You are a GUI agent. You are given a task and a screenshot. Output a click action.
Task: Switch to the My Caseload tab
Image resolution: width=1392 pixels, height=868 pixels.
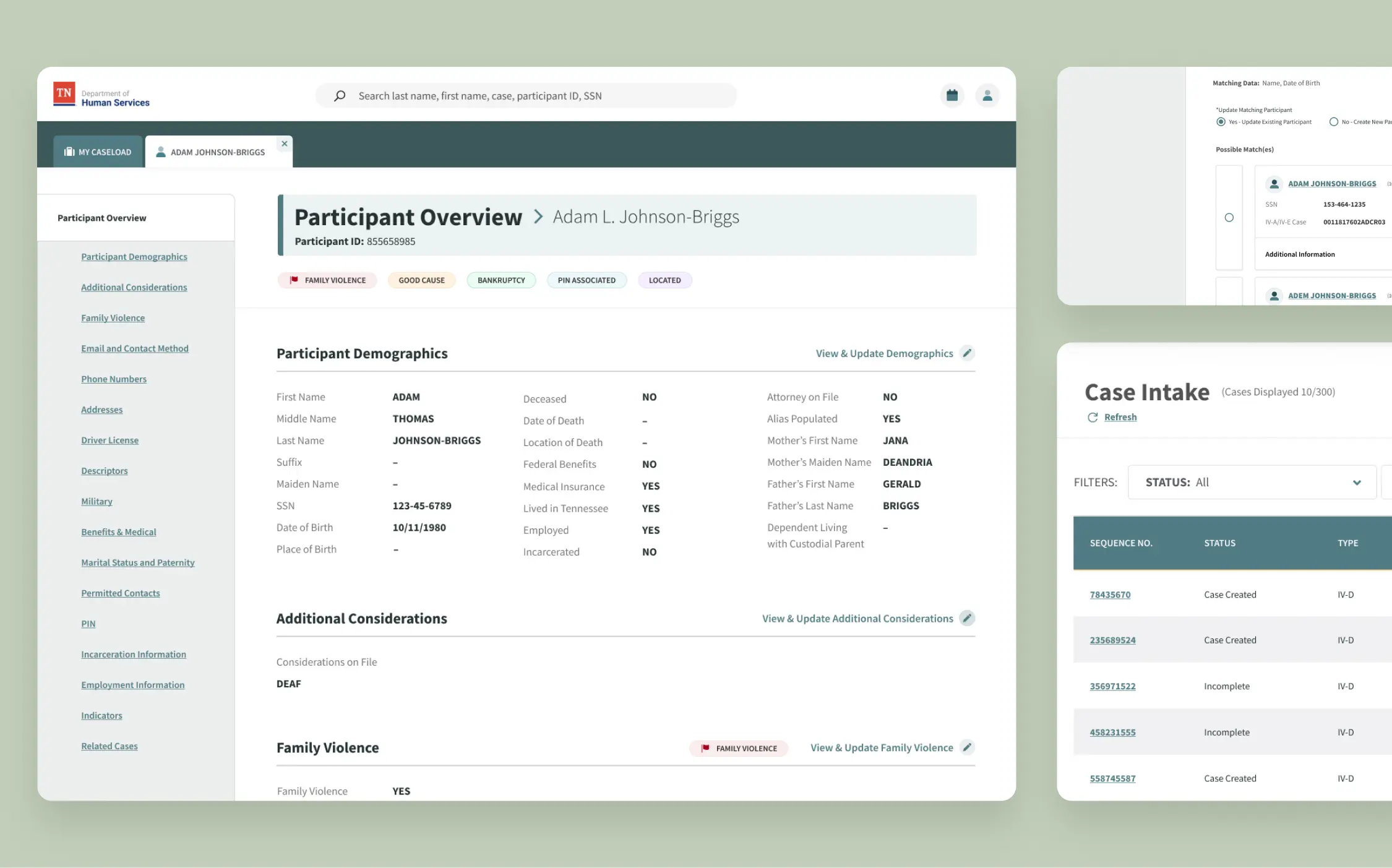(98, 152)
